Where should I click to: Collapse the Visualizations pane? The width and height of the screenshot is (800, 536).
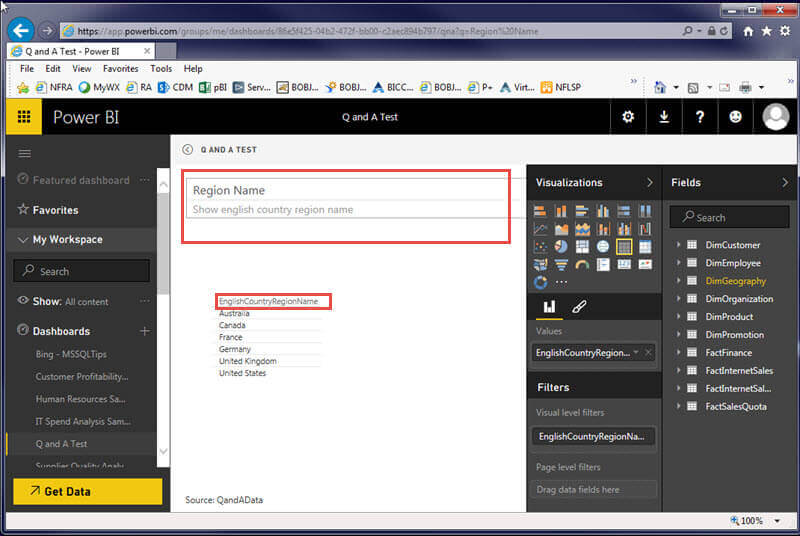(x=649, y=183)
